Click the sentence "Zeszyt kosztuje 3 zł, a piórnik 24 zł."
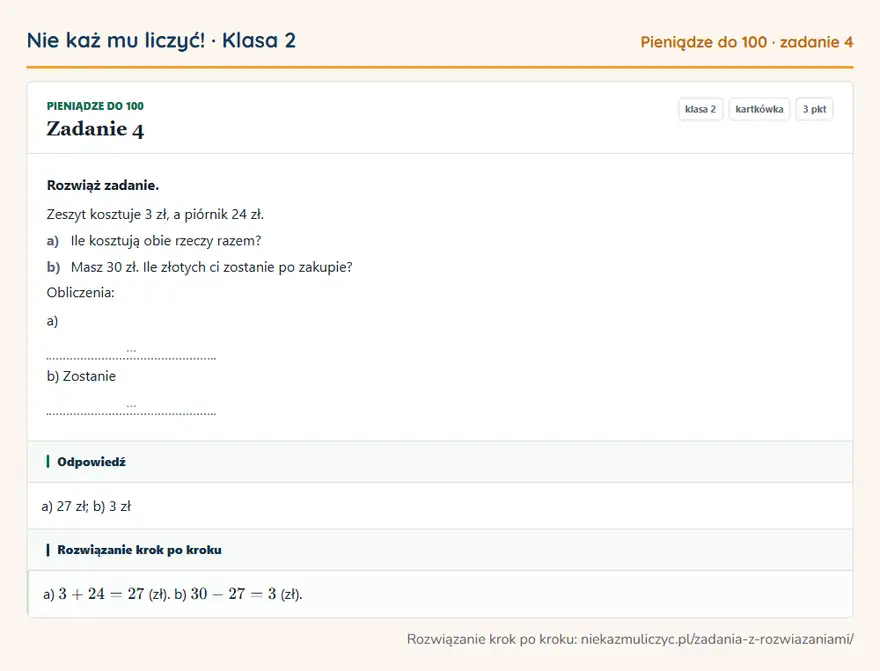The image size is (880, 671). [155, 214]
